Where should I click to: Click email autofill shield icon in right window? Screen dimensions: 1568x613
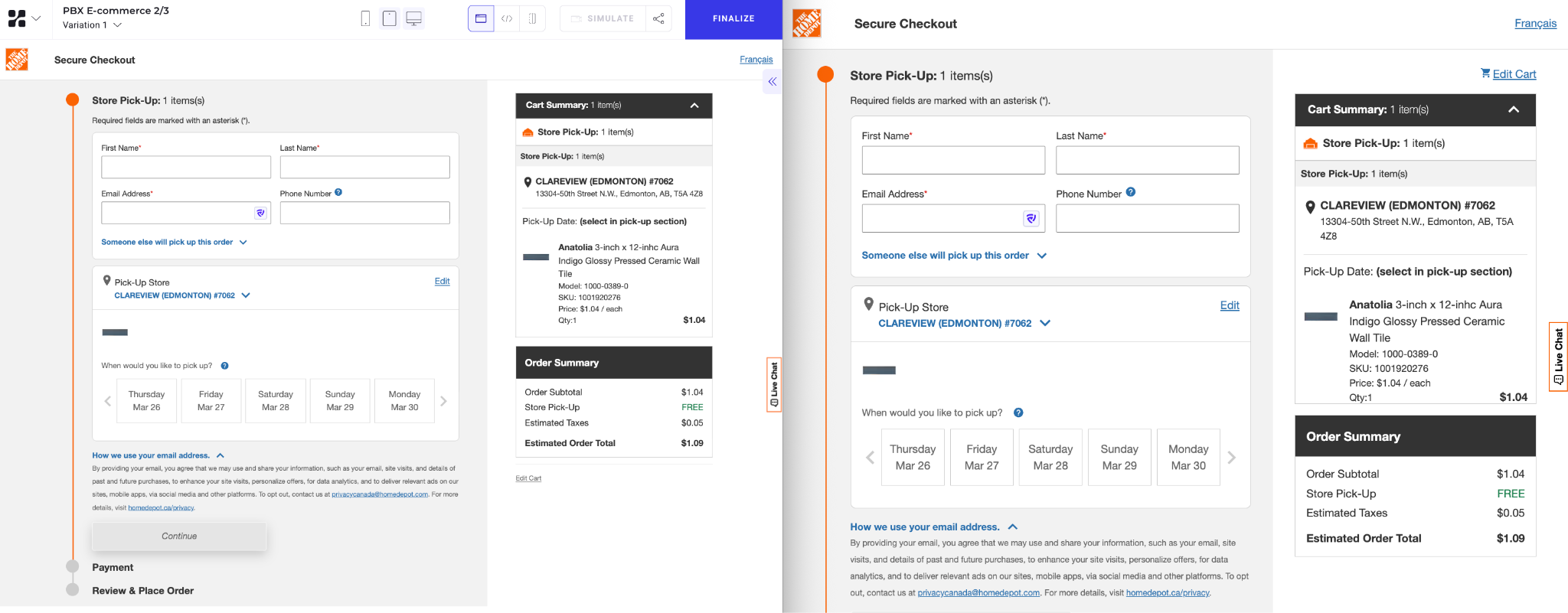(1031, 219)
